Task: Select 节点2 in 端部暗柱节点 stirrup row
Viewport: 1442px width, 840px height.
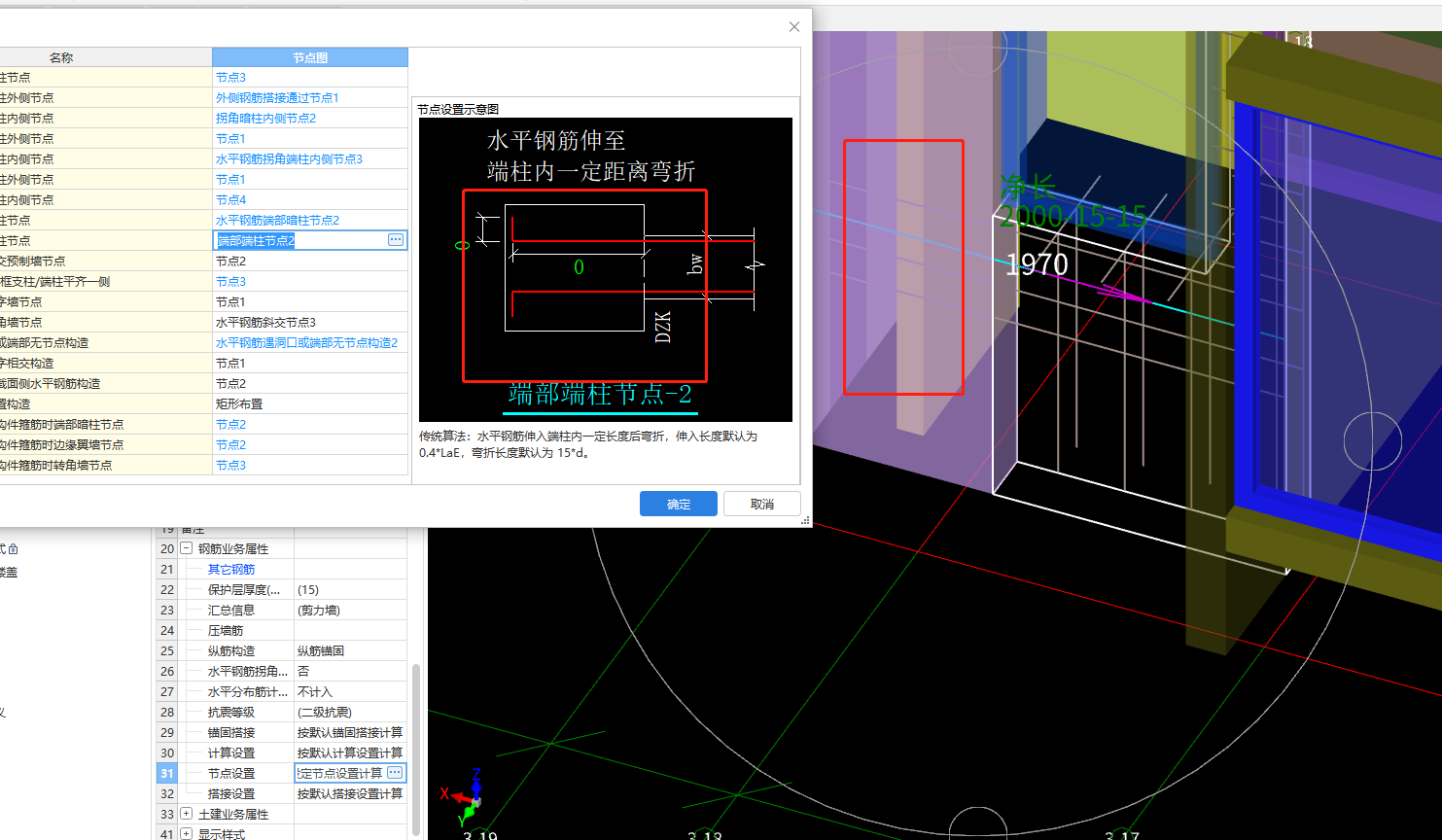Action: coord(310,425)
